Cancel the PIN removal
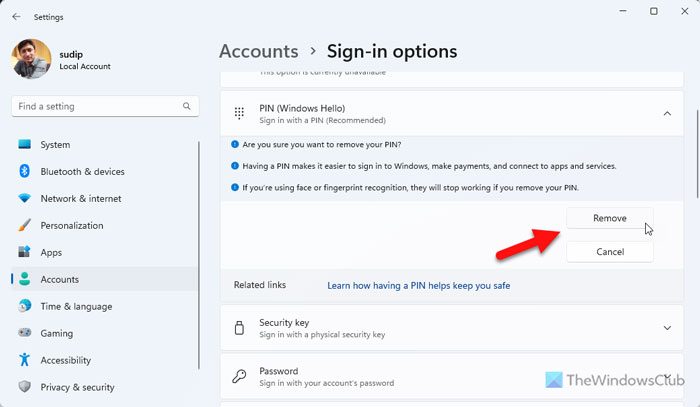Screen dimensions: 700x407 (609, 252)
